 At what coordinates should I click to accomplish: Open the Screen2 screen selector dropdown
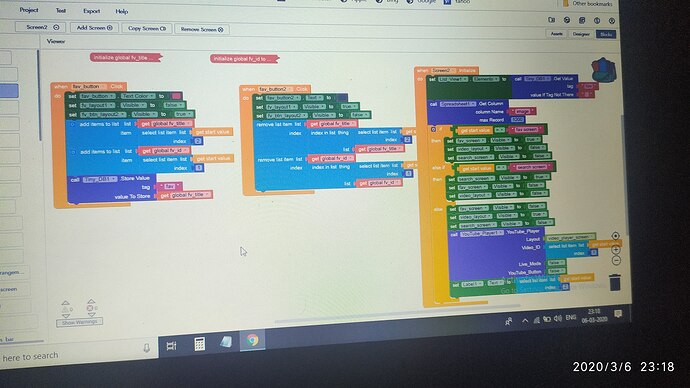[40, 27]
